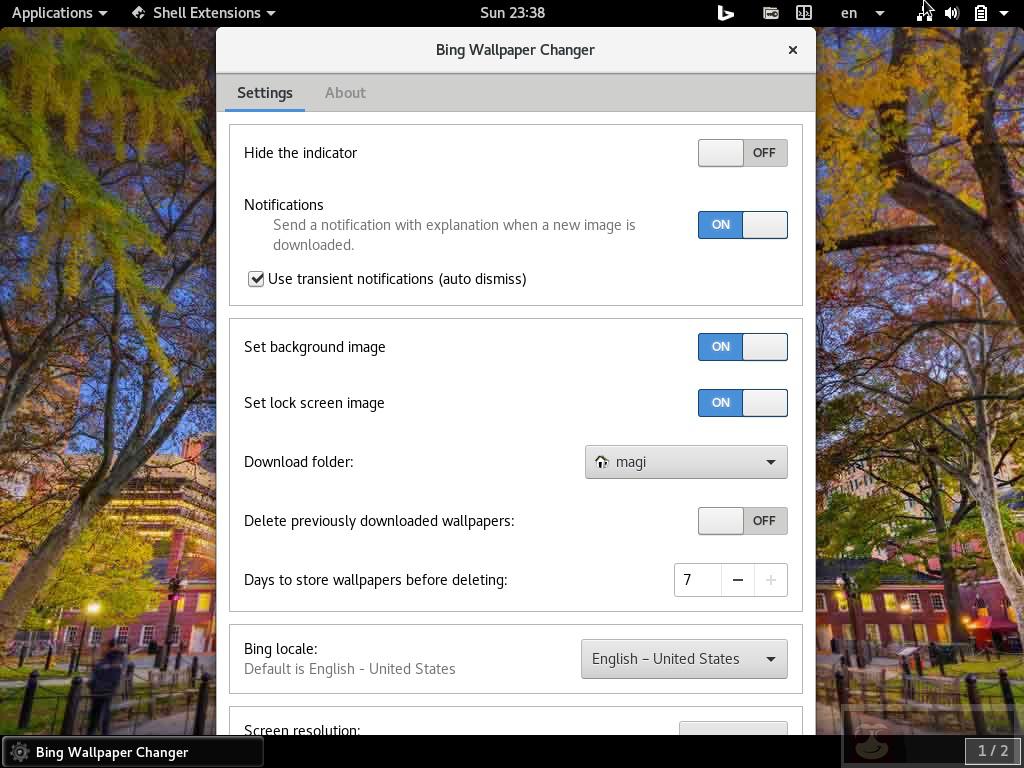1024x768 pixels.
Task: Uncheck Use transient notifications
Action: [x=256, y=279]
